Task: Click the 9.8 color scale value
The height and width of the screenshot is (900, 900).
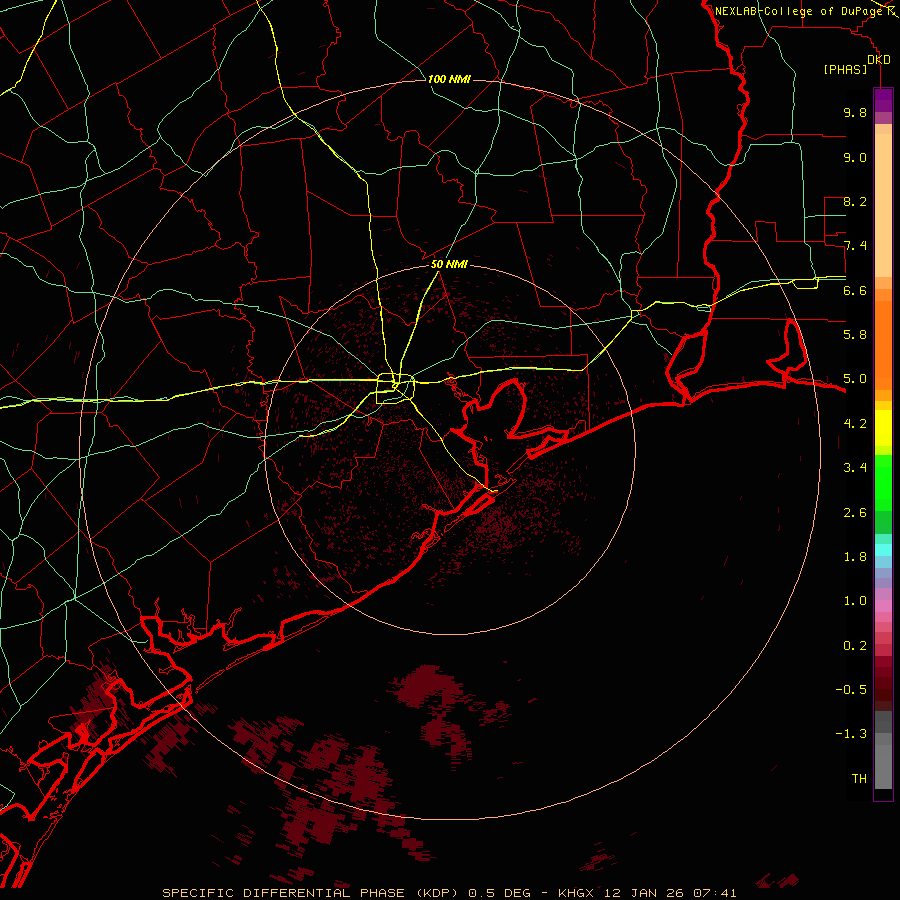Action: point(855,112)
